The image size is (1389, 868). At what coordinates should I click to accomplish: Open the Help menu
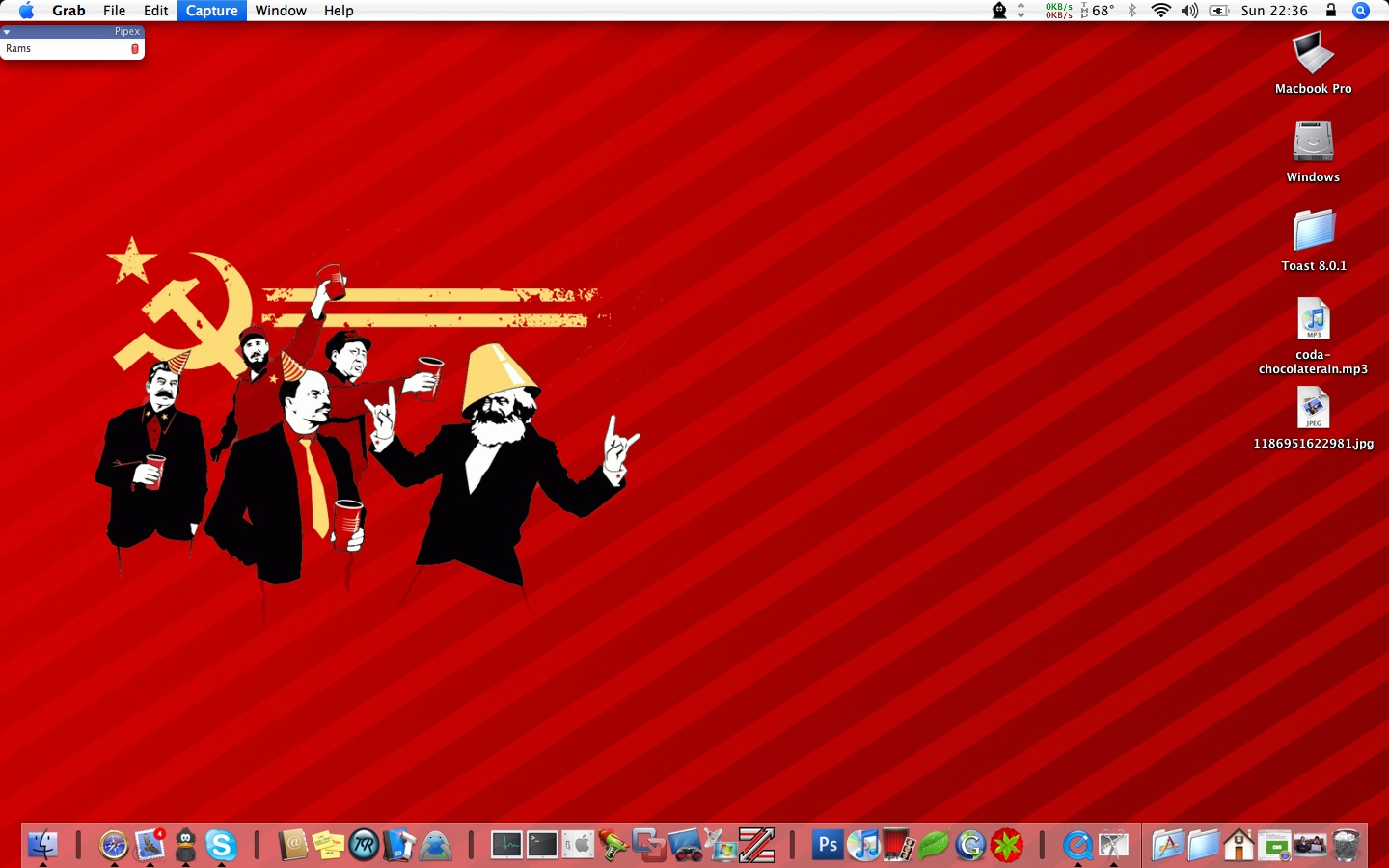pos(339,11)
